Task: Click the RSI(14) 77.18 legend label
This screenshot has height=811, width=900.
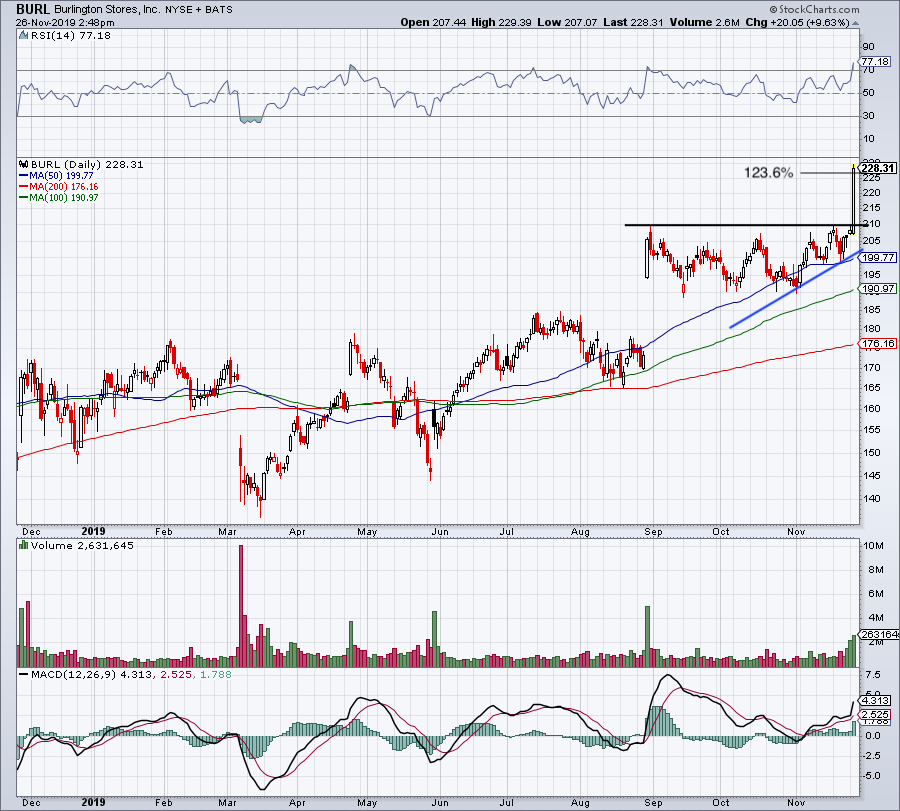Action: (70, 36)
